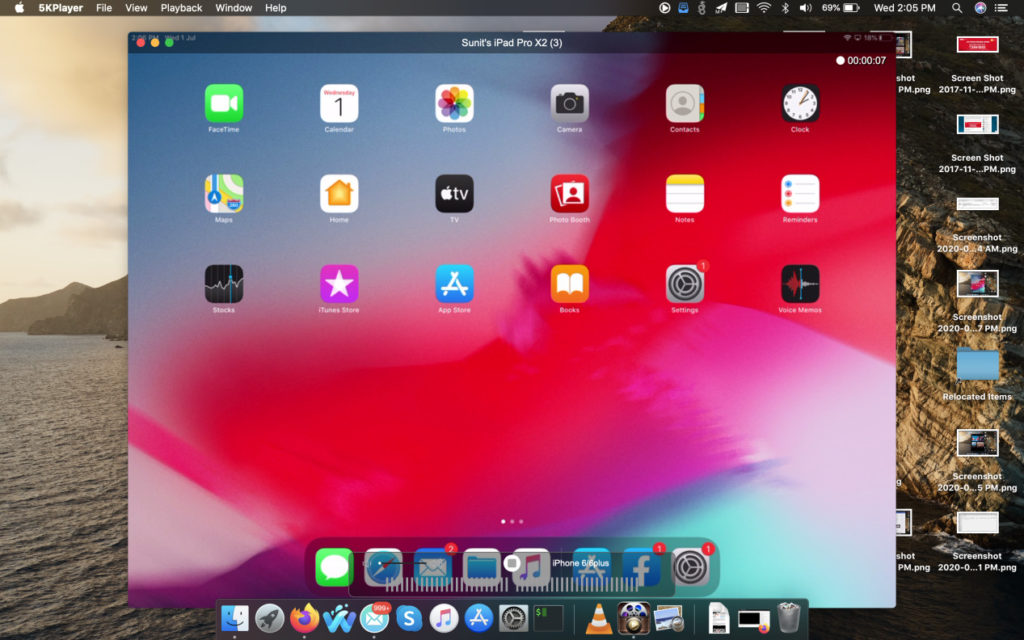
Task: Open the FaceTime app on the mirrored iPad
Action: 224,103
